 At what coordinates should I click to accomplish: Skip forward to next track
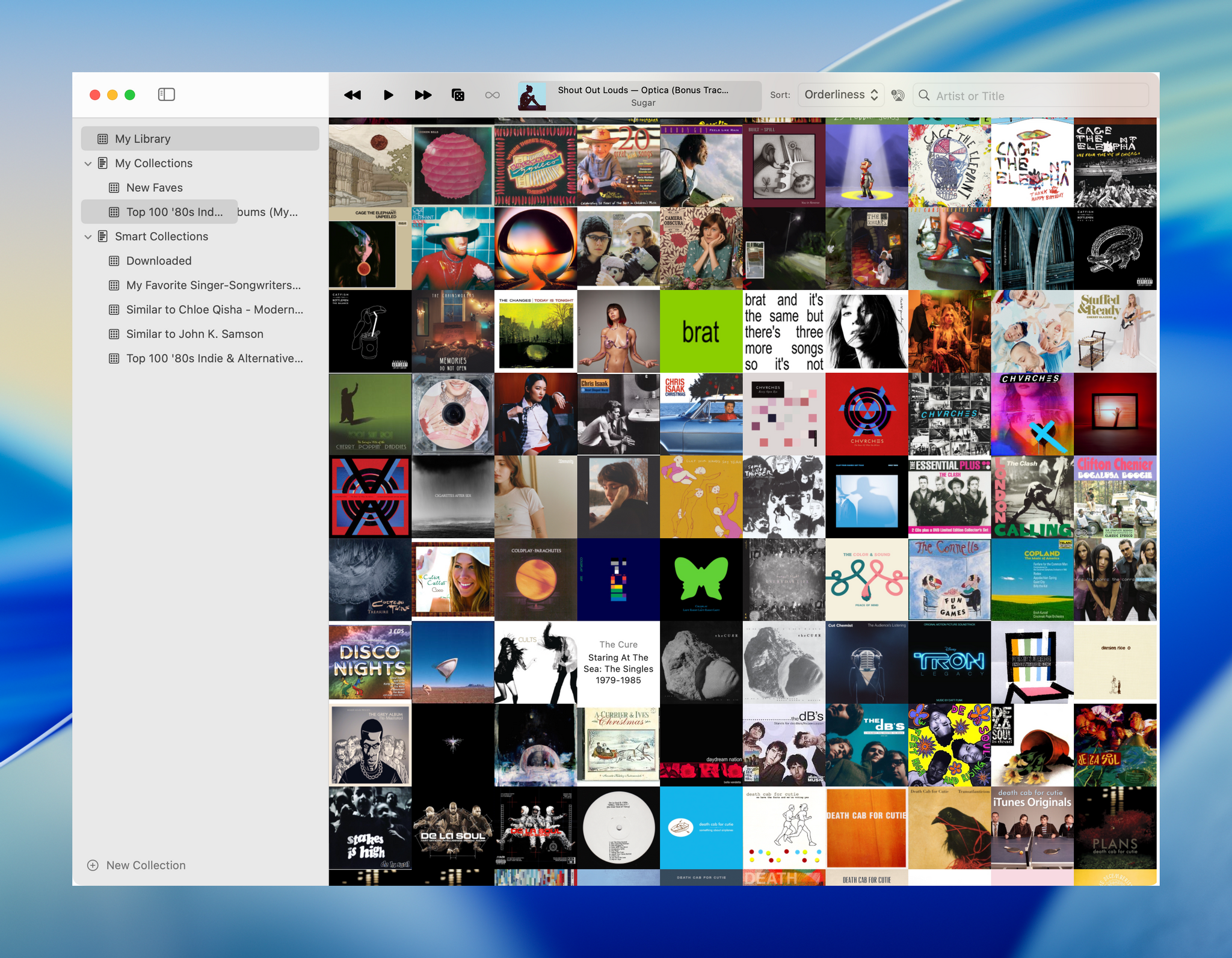(423, 95)
